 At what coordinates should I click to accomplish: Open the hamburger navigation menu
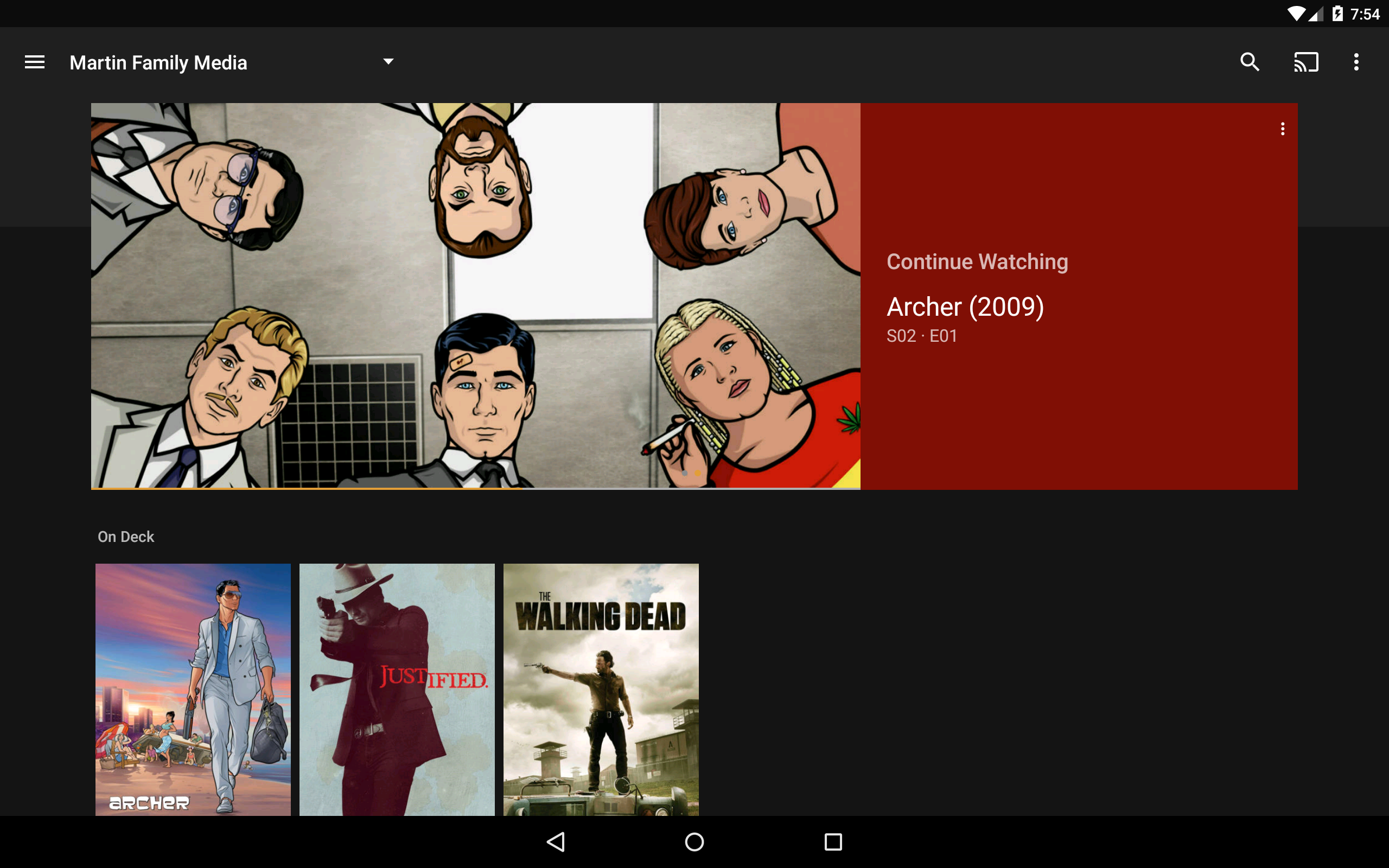coord(34,62)
